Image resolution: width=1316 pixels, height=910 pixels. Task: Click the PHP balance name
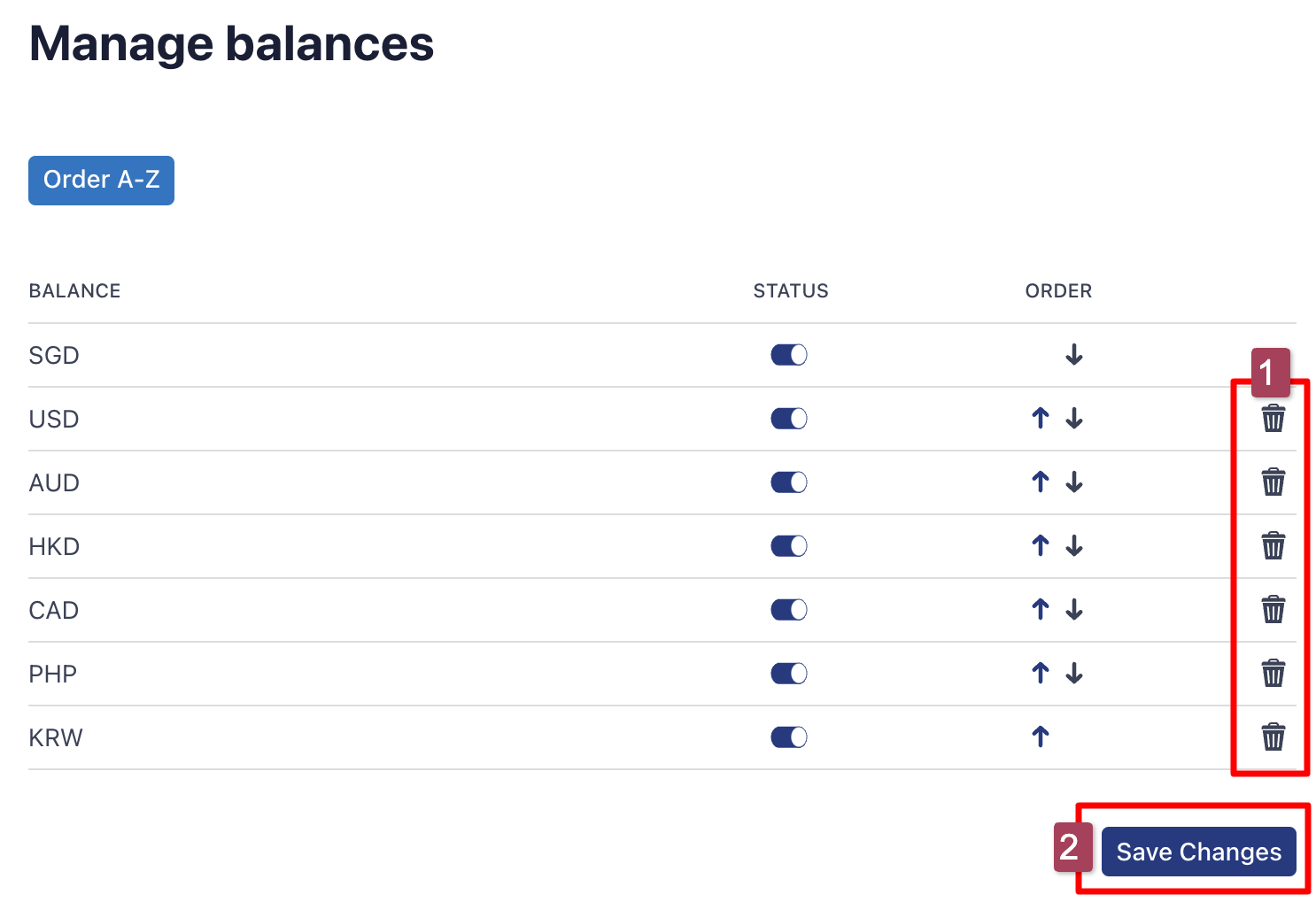click(x=53, y=674)
